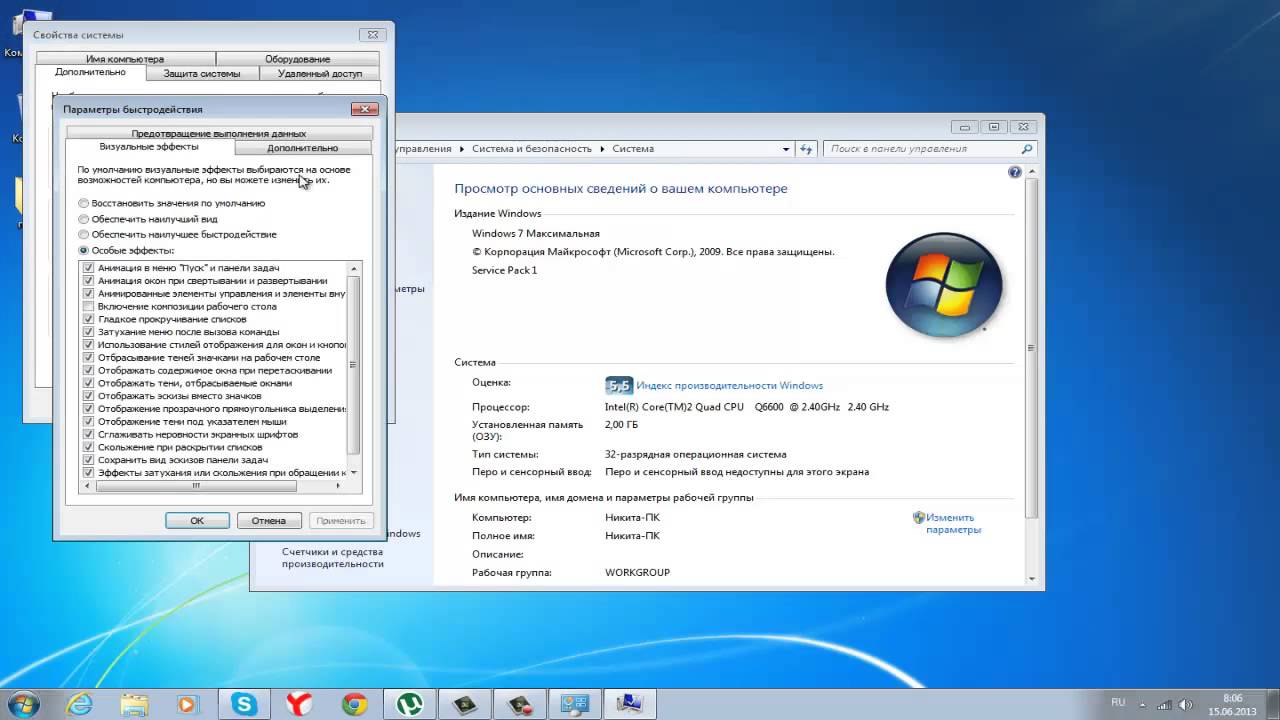Toggle Отображать эскизы вместо значков checkbox

pos(89,396)
